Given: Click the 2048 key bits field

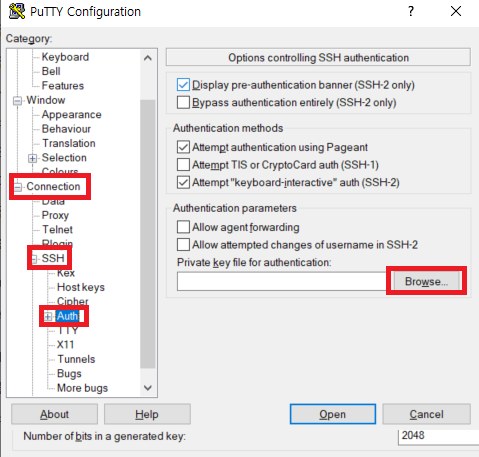Looking at the screenshot, I should click(438, 437).
